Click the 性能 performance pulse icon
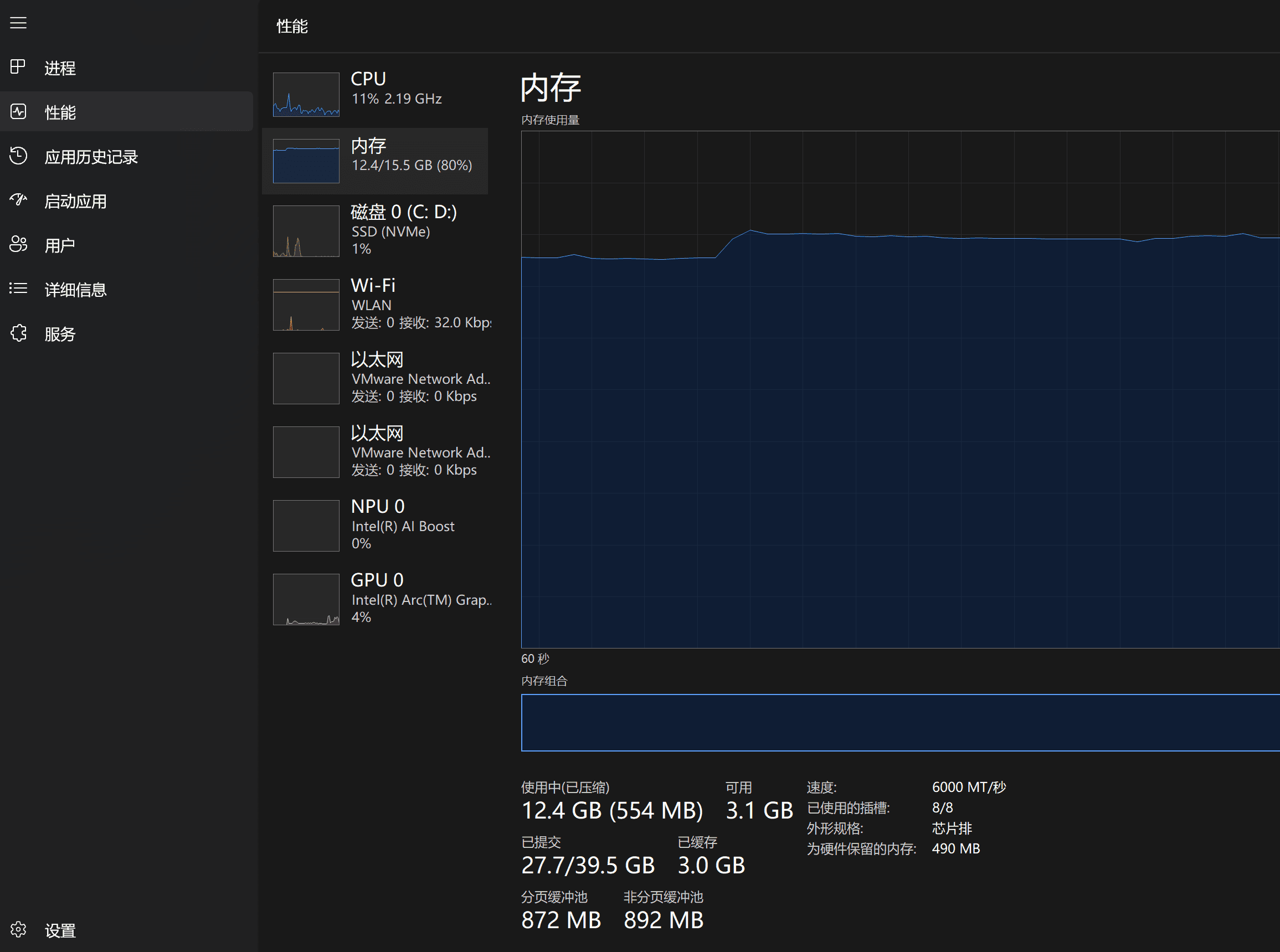This screenshot has height=952, width=1280. 18,112
